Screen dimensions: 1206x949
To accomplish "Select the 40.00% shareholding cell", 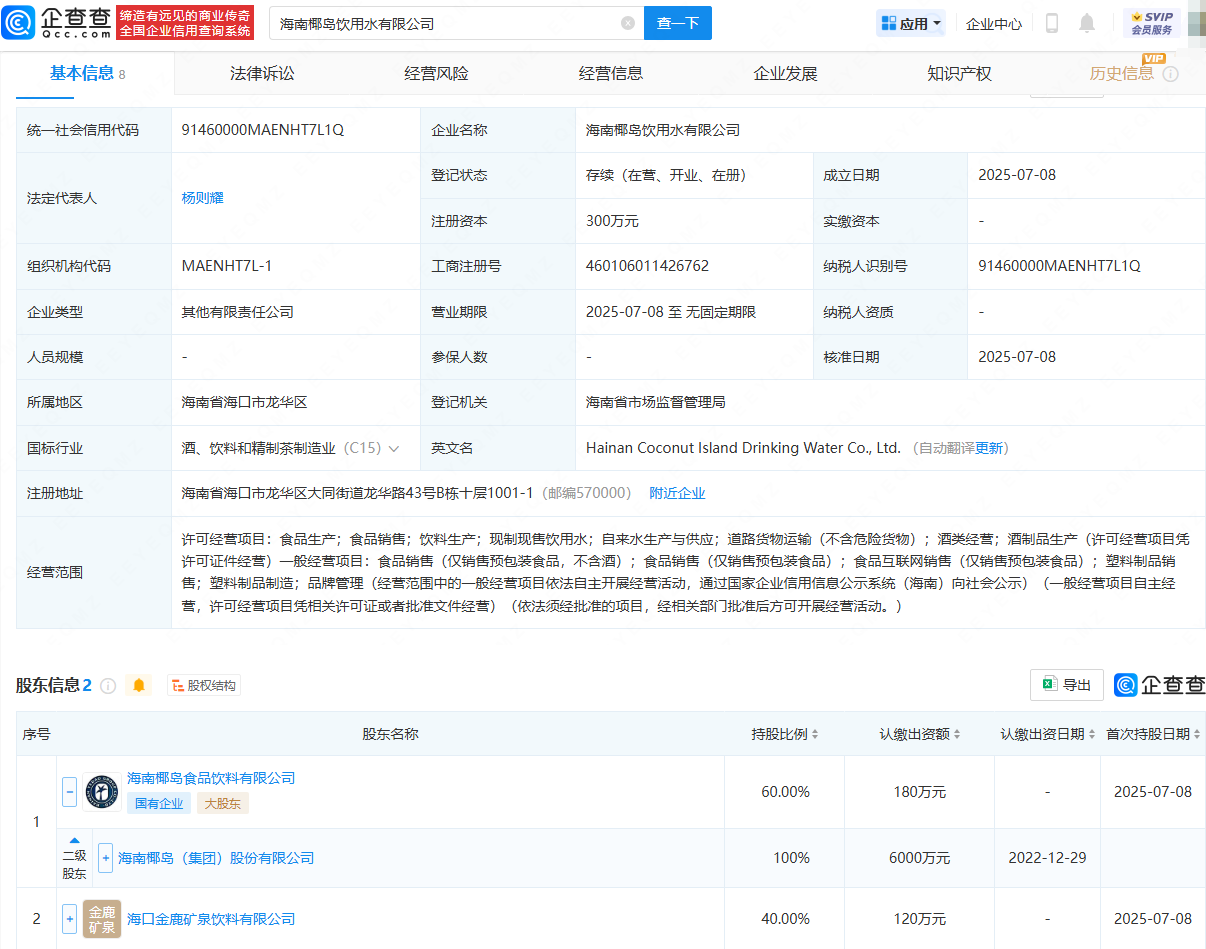I will (785, 919).
